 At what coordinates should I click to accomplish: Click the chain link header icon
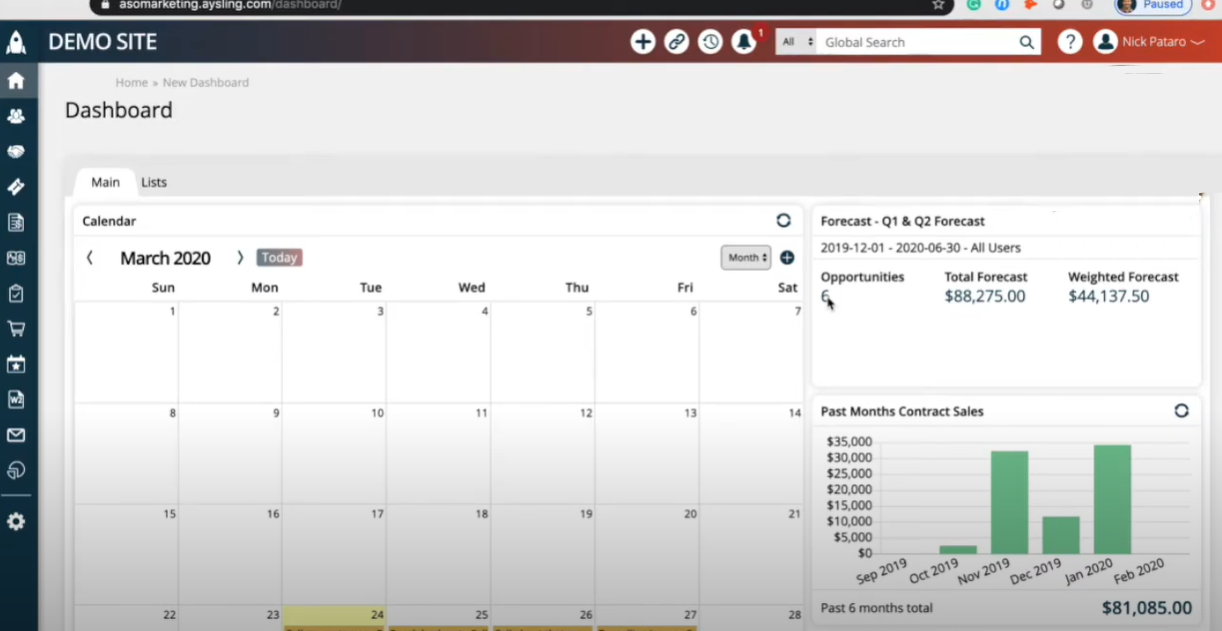pyautogui.click(x=677, y=42)
